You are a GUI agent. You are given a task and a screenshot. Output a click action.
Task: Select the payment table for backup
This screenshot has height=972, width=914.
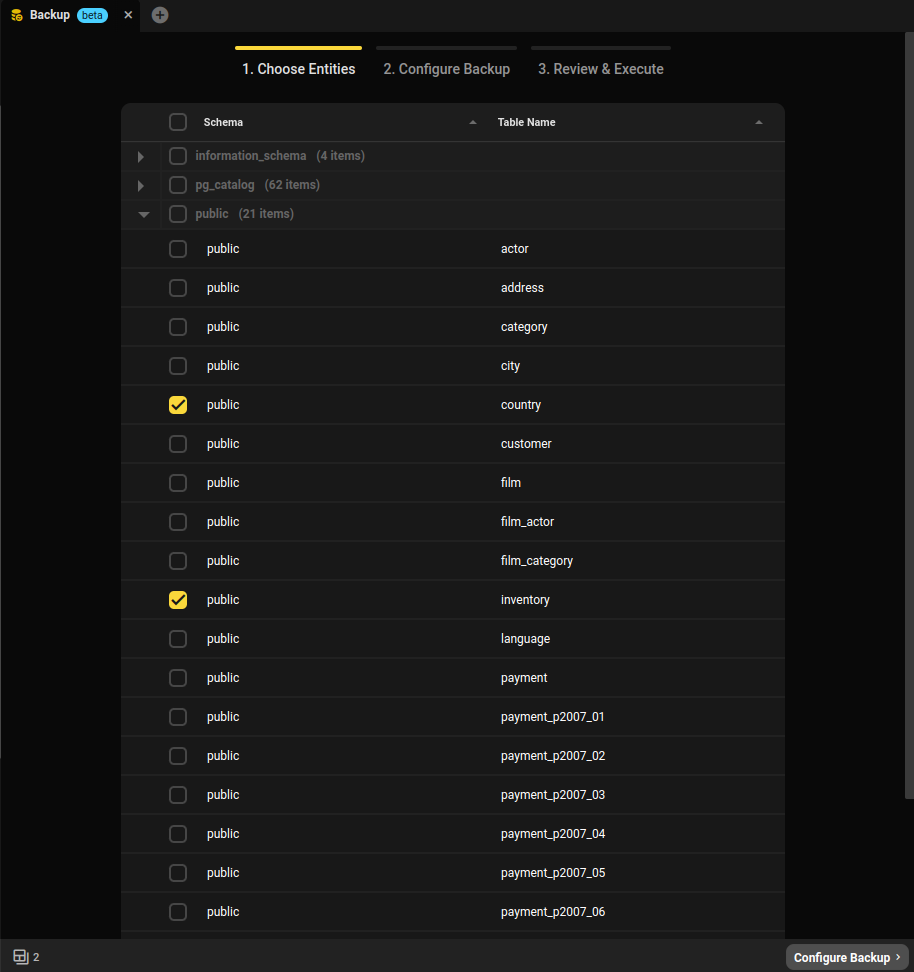pos(177,677)
